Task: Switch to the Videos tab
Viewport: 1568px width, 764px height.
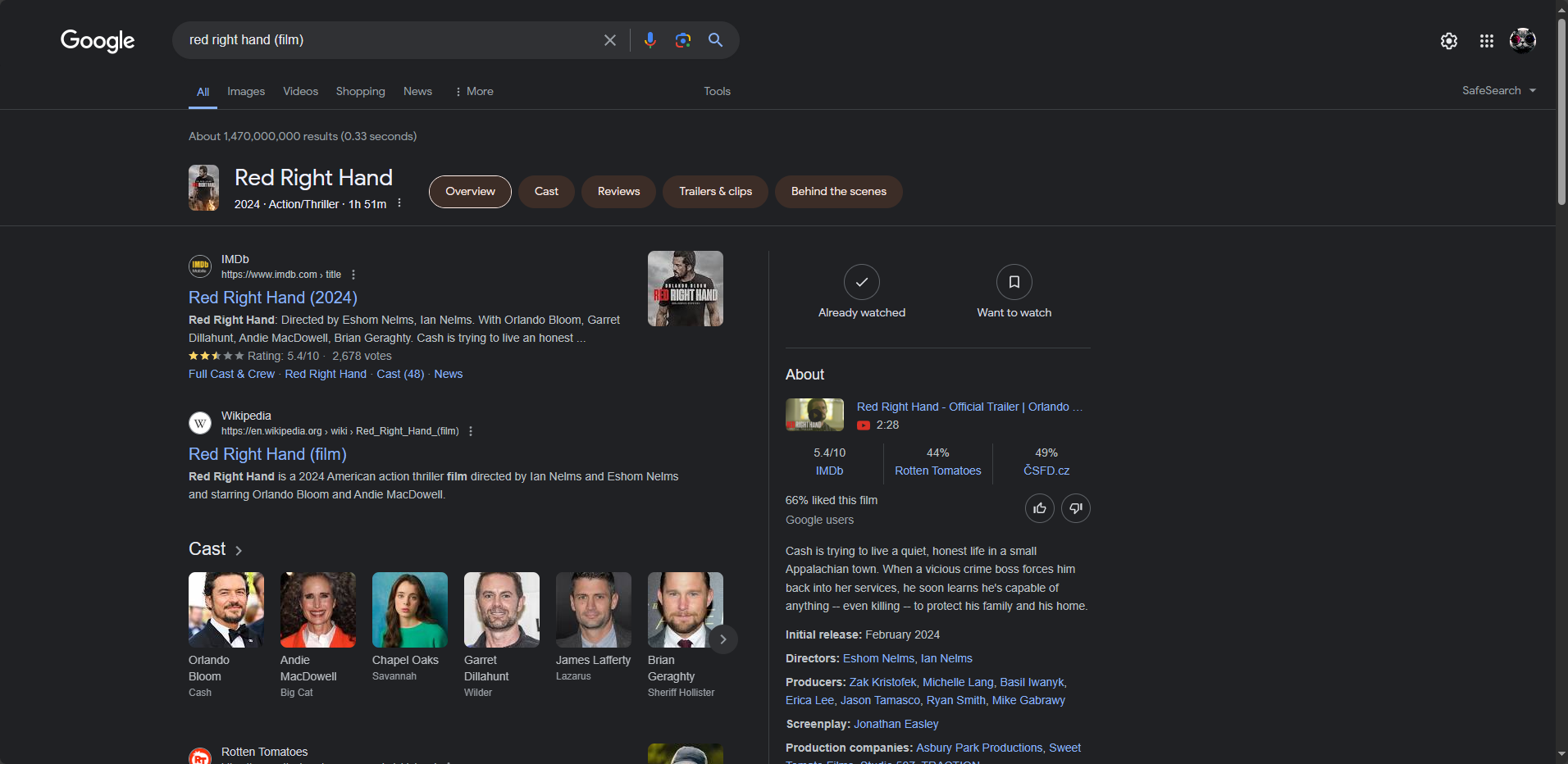Action: [x=300, y=92]
